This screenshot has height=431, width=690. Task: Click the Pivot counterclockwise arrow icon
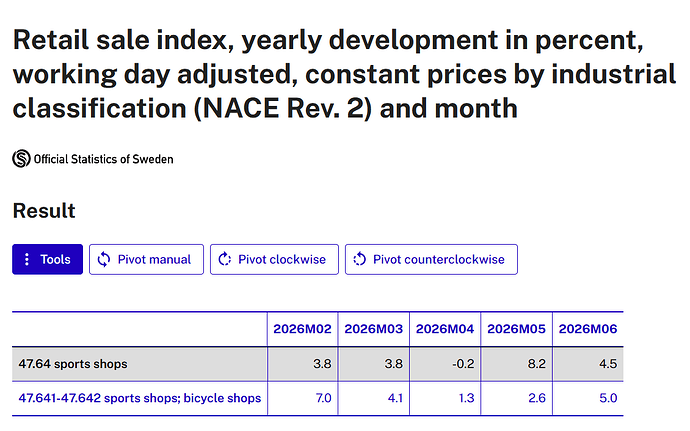[x=360, y=259]
